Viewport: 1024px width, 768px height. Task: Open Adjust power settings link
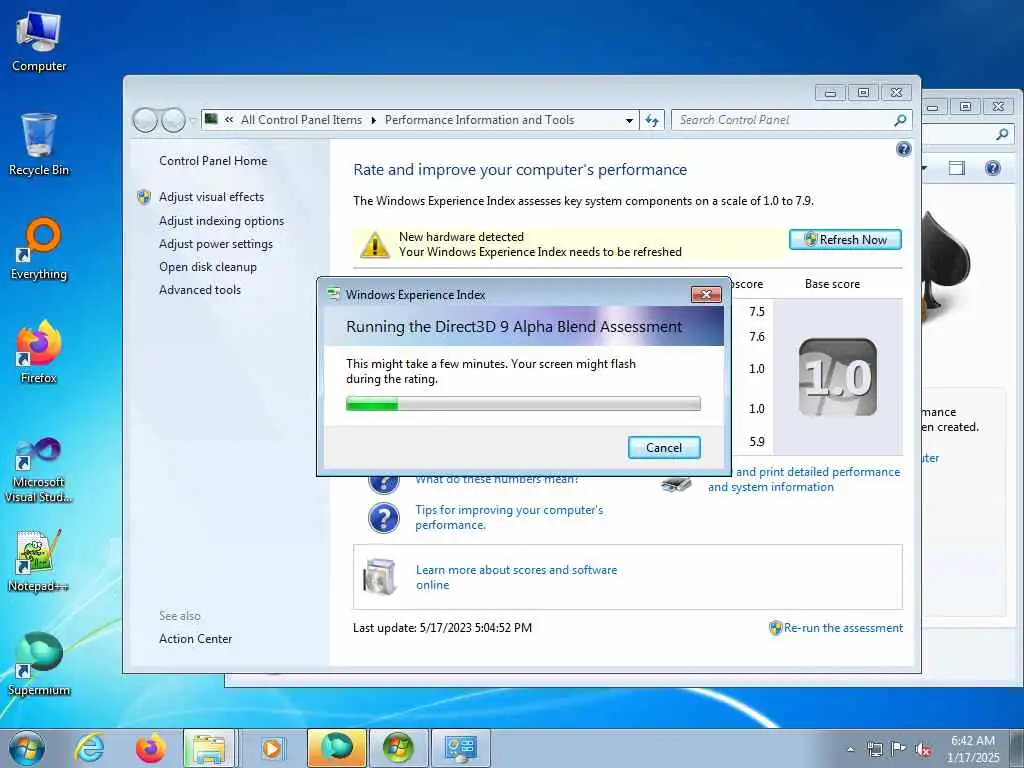(216, 244)
